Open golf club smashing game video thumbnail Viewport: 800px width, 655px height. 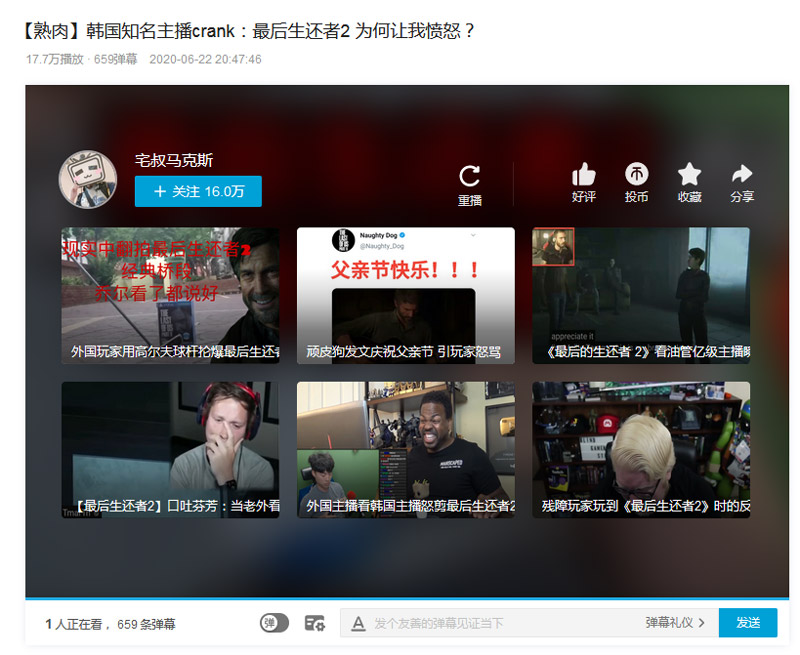click(170, 295)
